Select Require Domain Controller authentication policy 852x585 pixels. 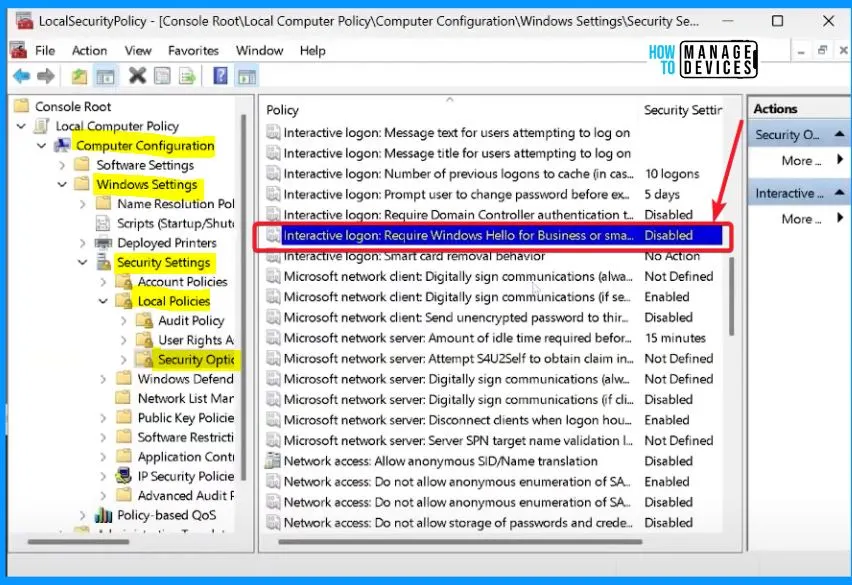click(x=493, y=215)
